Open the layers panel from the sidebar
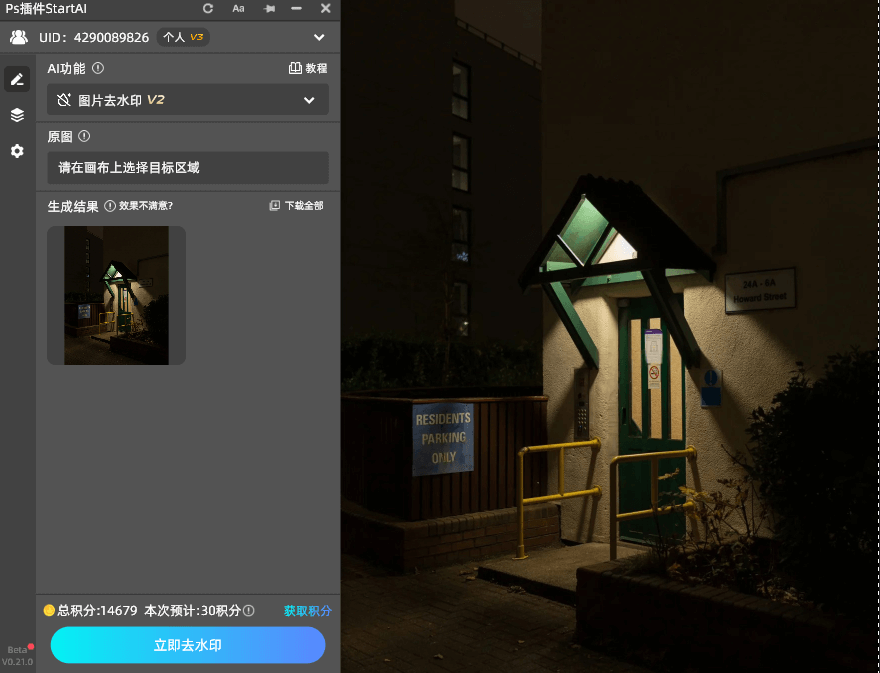The image size is (880, 673). [x=16, y=115]
